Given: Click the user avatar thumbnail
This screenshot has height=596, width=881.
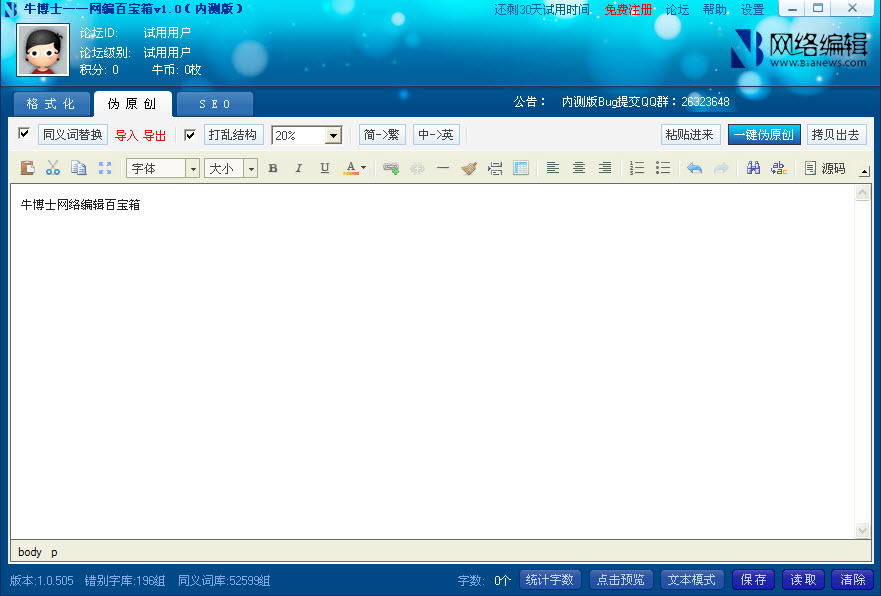Looking at the screenshot, I should (43, 50).
